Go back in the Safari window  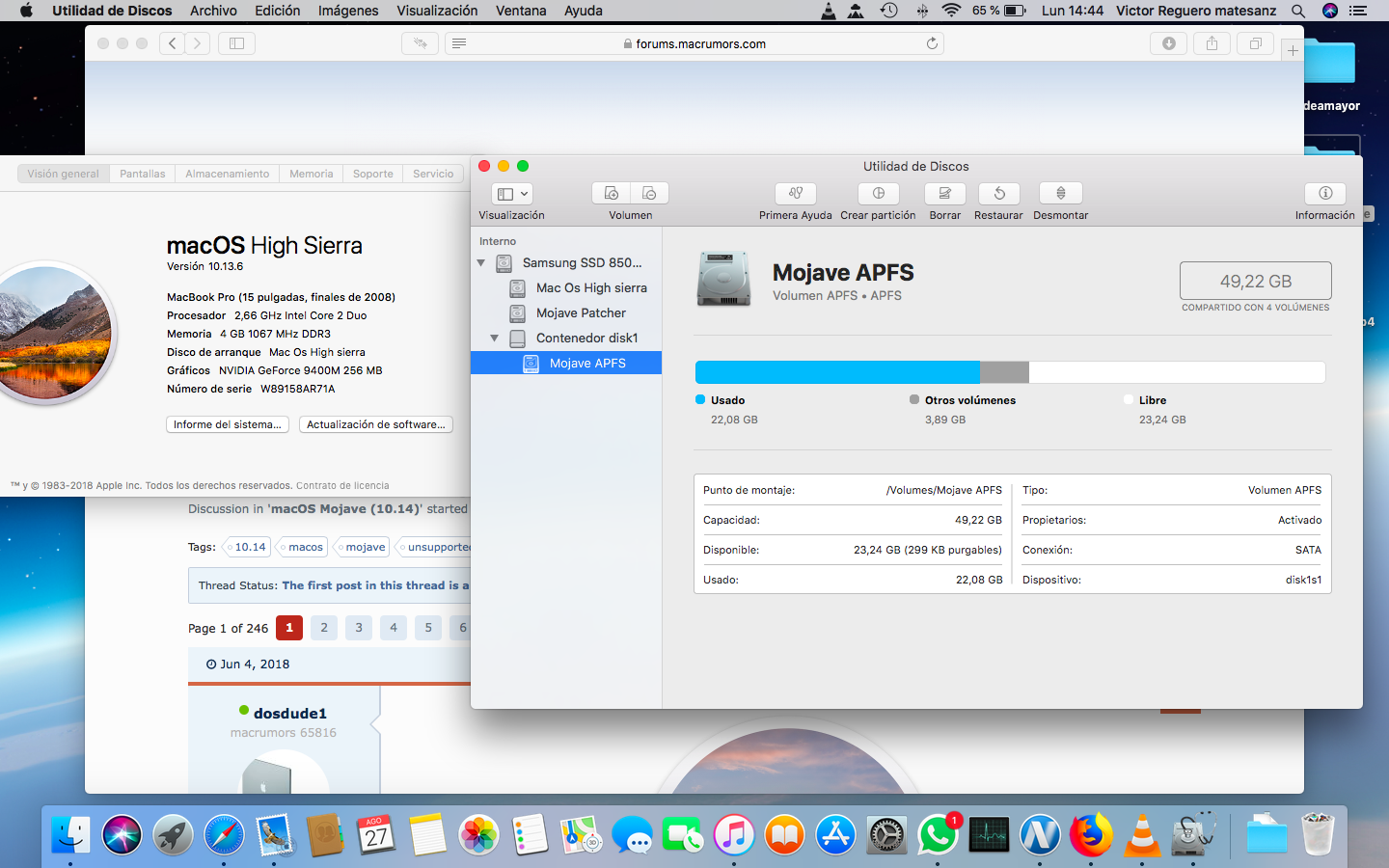pos(173,43)
